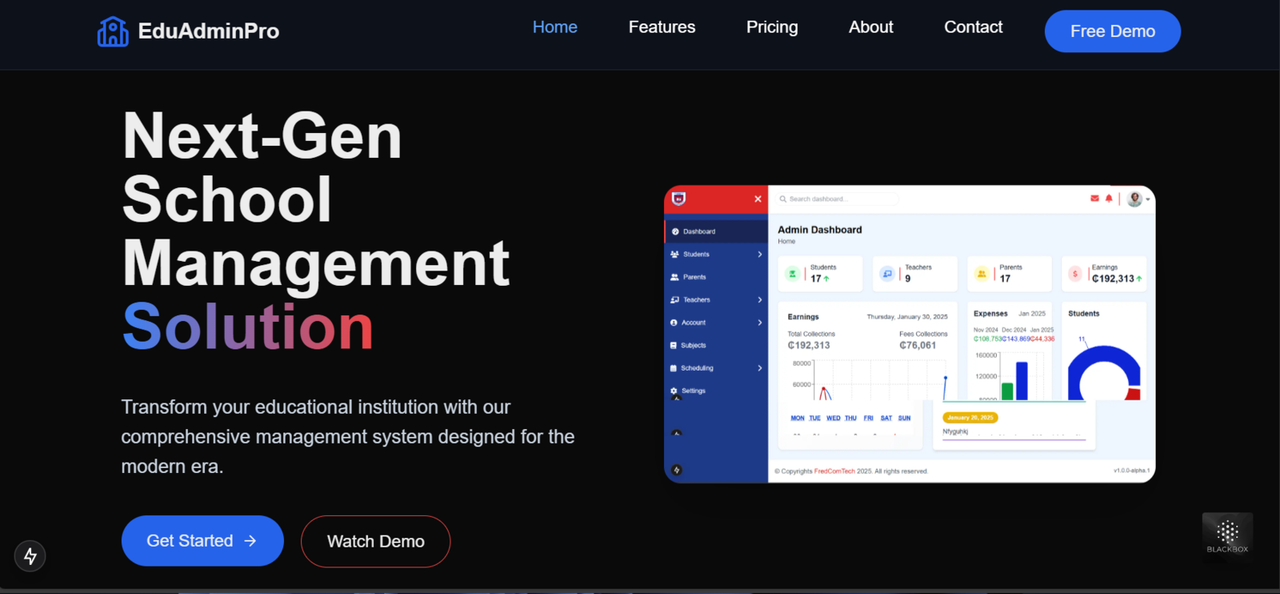Click the Parents icon in the blue sidebar

[x=674, y=277]
